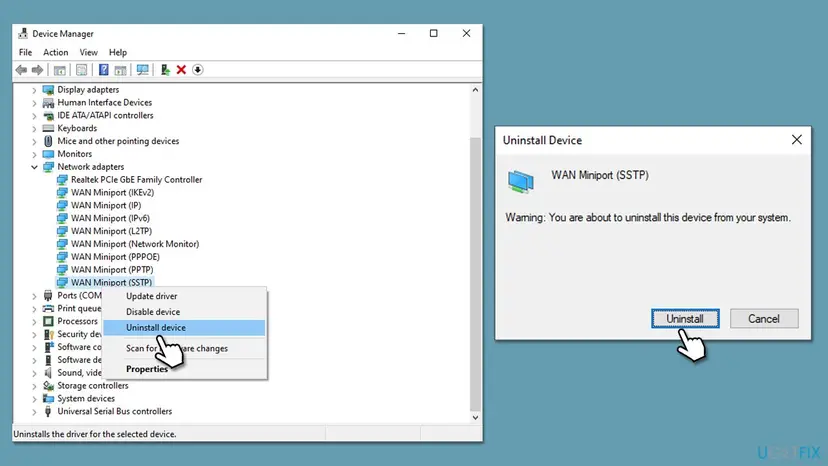Select WAN Miniport (SSTP) in tree
The image size is (828, 466).
[x=111, y=283]
